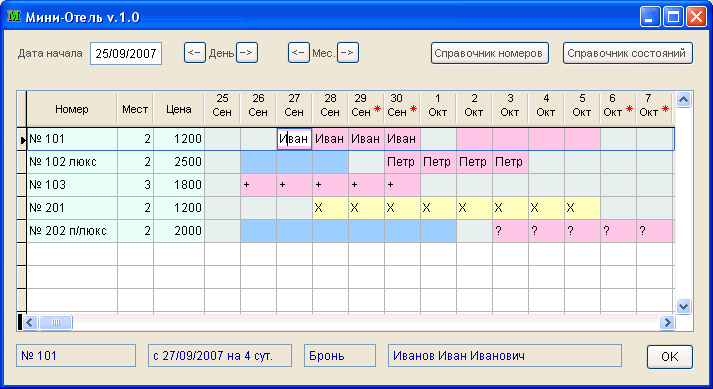Click the 'с 27/09/2007 на 4 сут.' field

coord(220,355)
